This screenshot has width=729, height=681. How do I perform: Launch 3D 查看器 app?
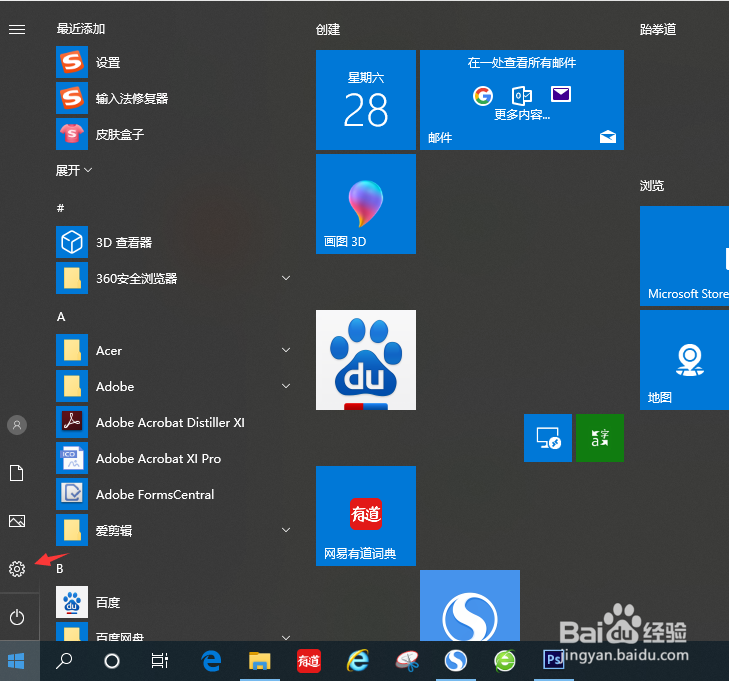point(173,242)
